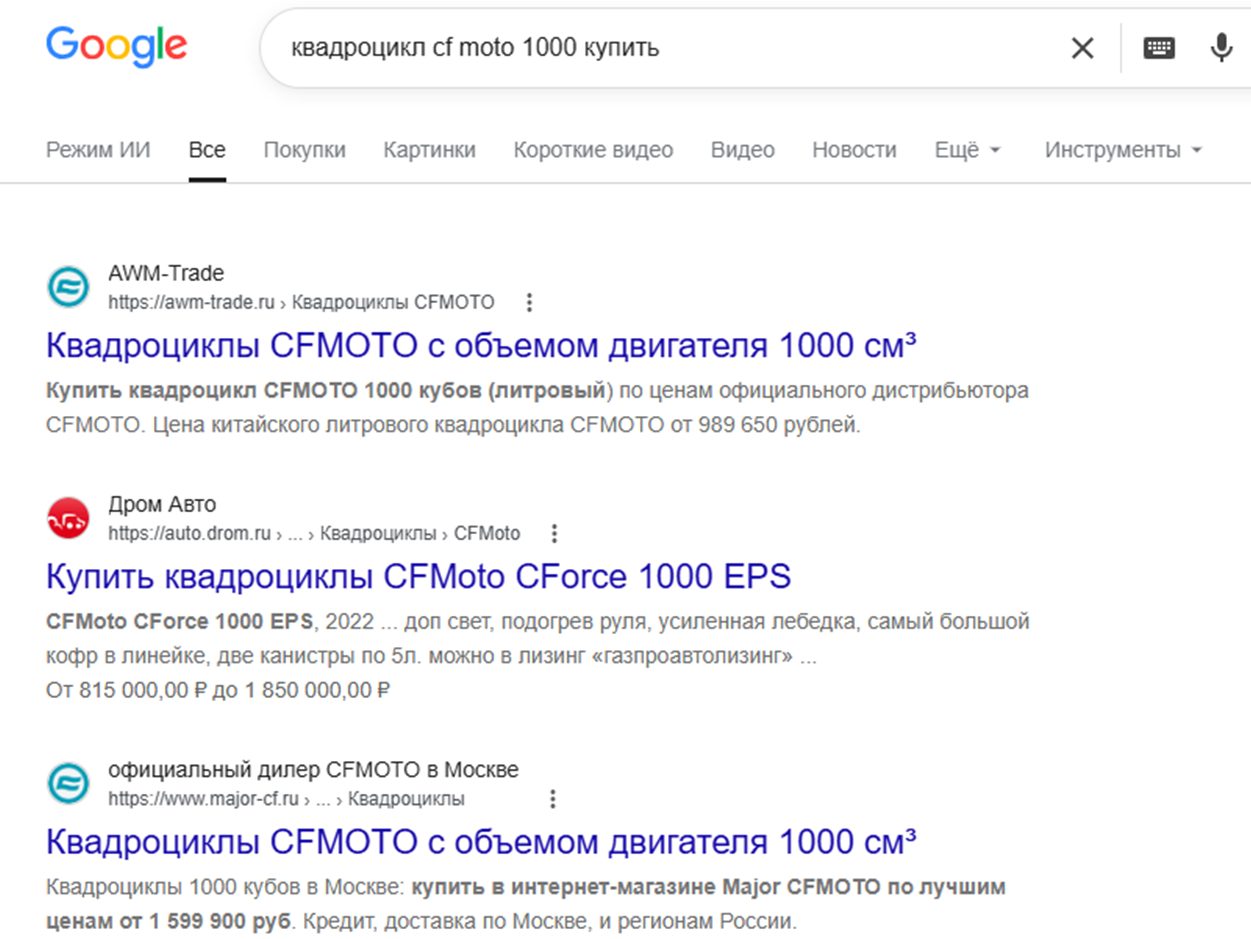This screenshot has width=1251, height=939.
Task: Click the Дром Авто site name
Action: coord(162,504)
